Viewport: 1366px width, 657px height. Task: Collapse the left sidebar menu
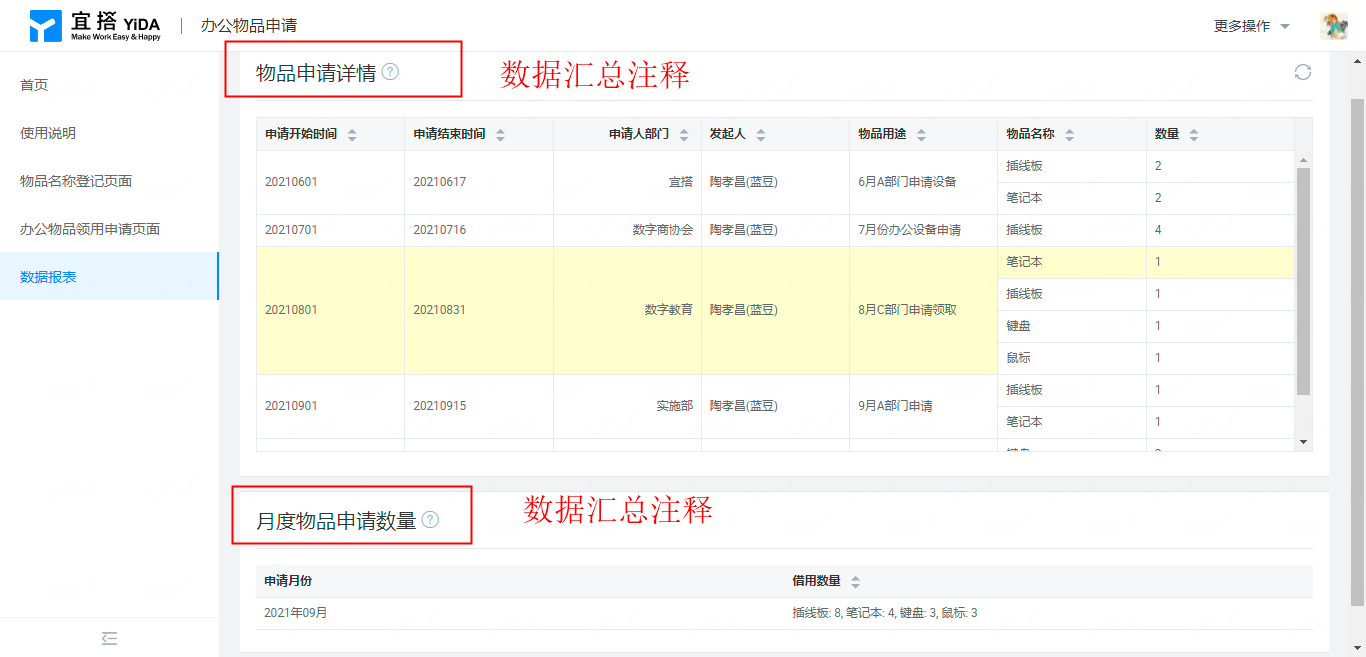pyautogui.click(x=110, y=637)
